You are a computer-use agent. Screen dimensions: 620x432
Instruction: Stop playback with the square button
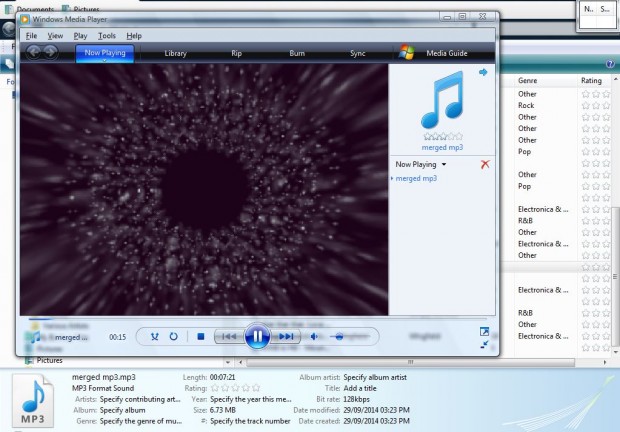click(200, 336)
